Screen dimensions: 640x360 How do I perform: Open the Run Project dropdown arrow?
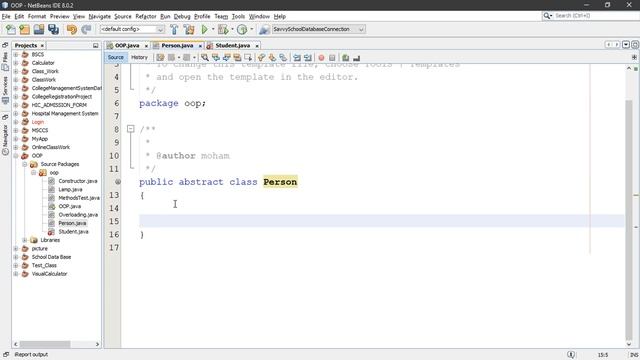pos(213,29)
